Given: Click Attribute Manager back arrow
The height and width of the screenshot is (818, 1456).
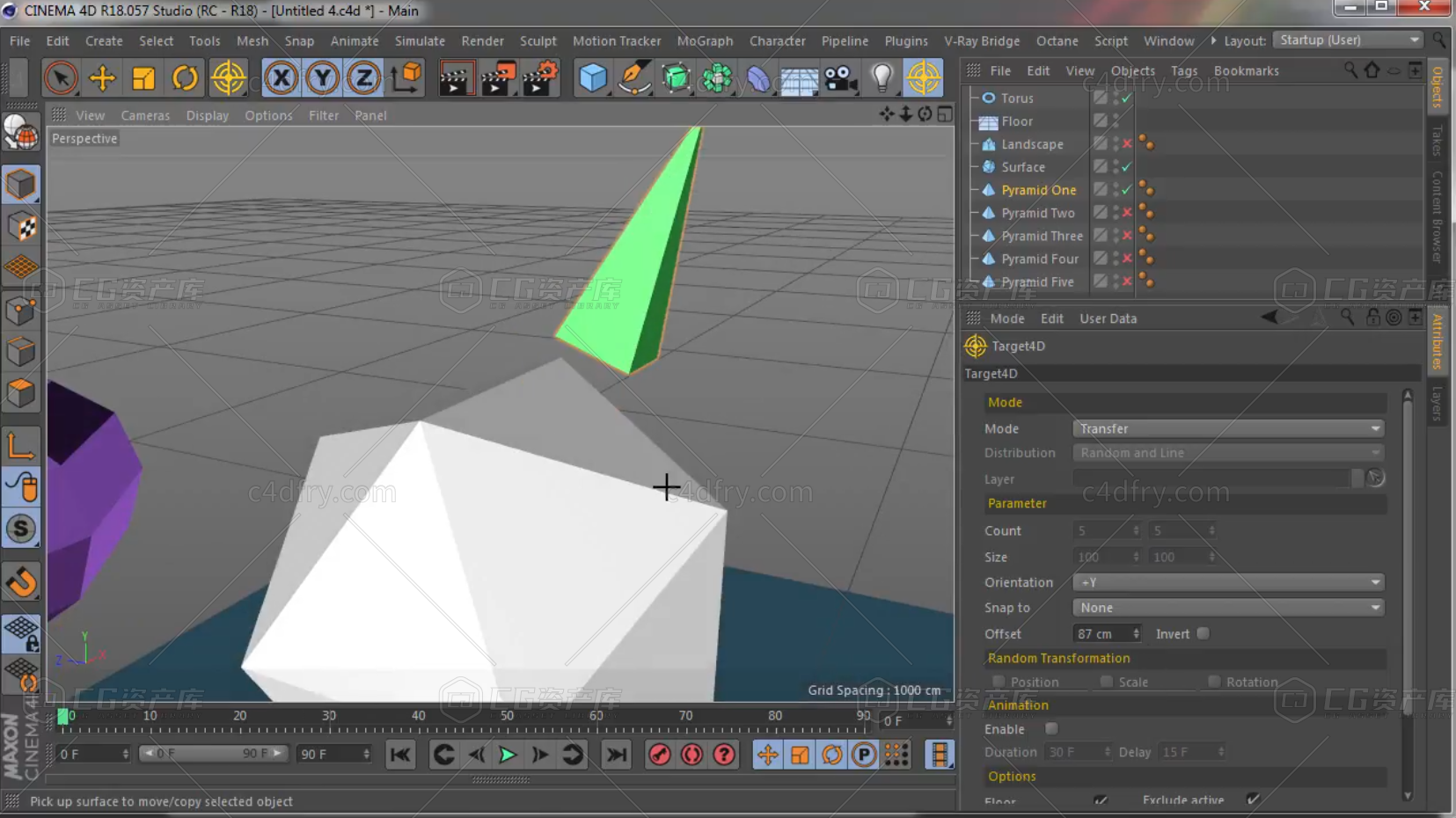Looking at the screenshot, I should pyautogui.click(x=1269, y=318).
